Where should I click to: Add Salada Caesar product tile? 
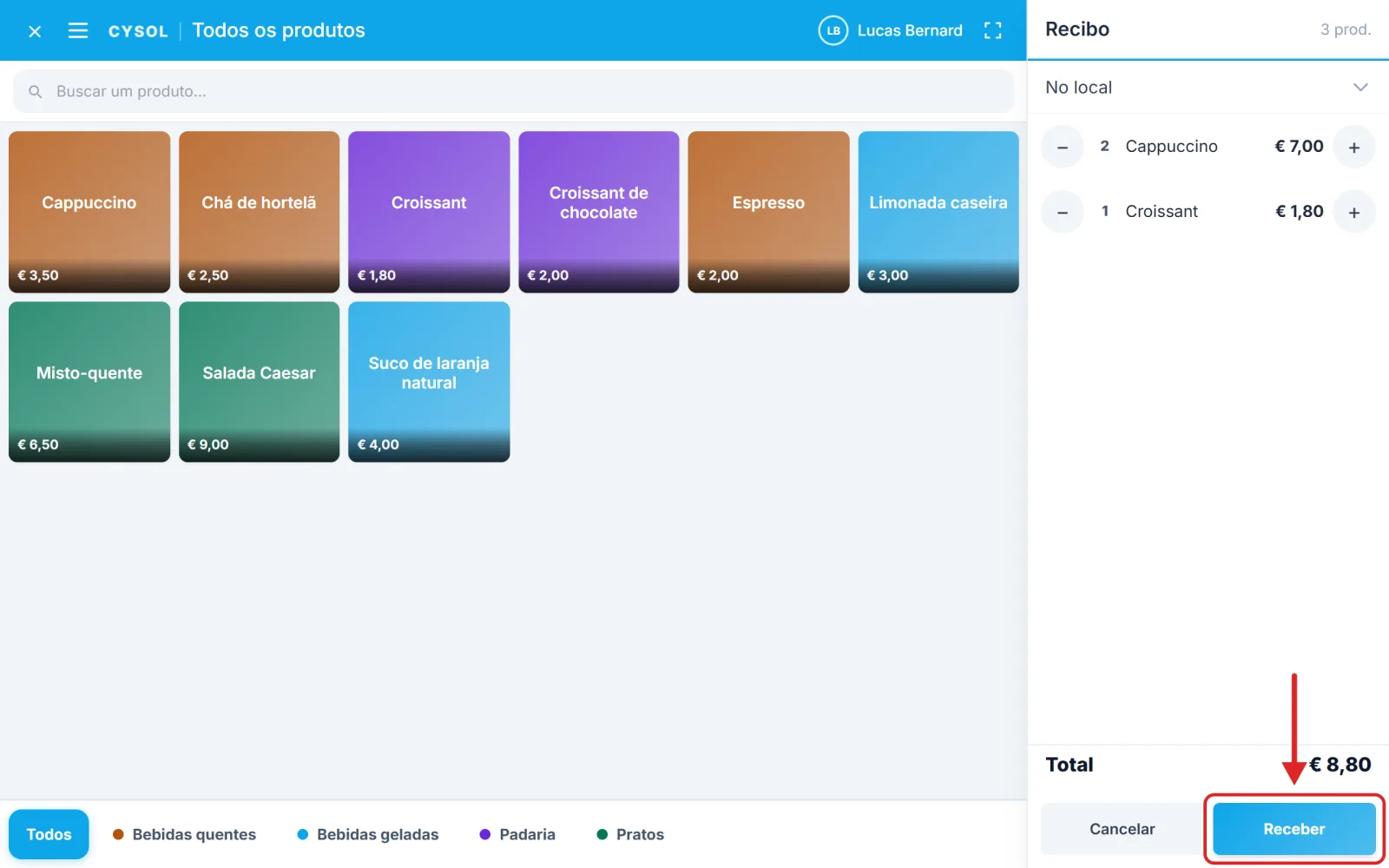point(259,382)
